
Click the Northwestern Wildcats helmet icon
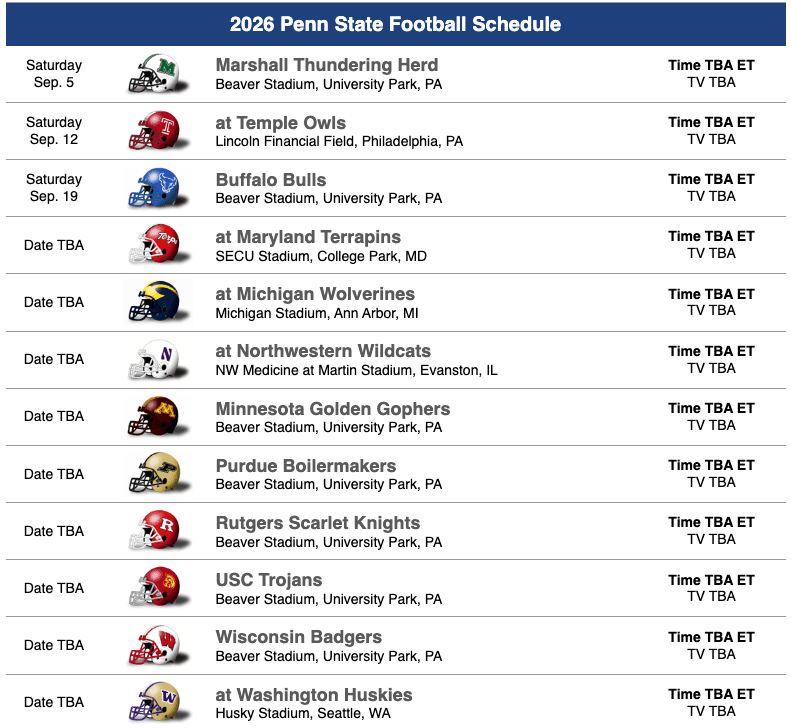(153, 359)
